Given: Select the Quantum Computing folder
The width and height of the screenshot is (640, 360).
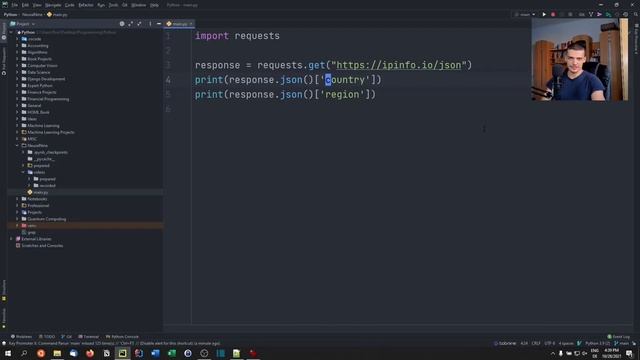Looking at the screenshot, I should pos(46,219).
